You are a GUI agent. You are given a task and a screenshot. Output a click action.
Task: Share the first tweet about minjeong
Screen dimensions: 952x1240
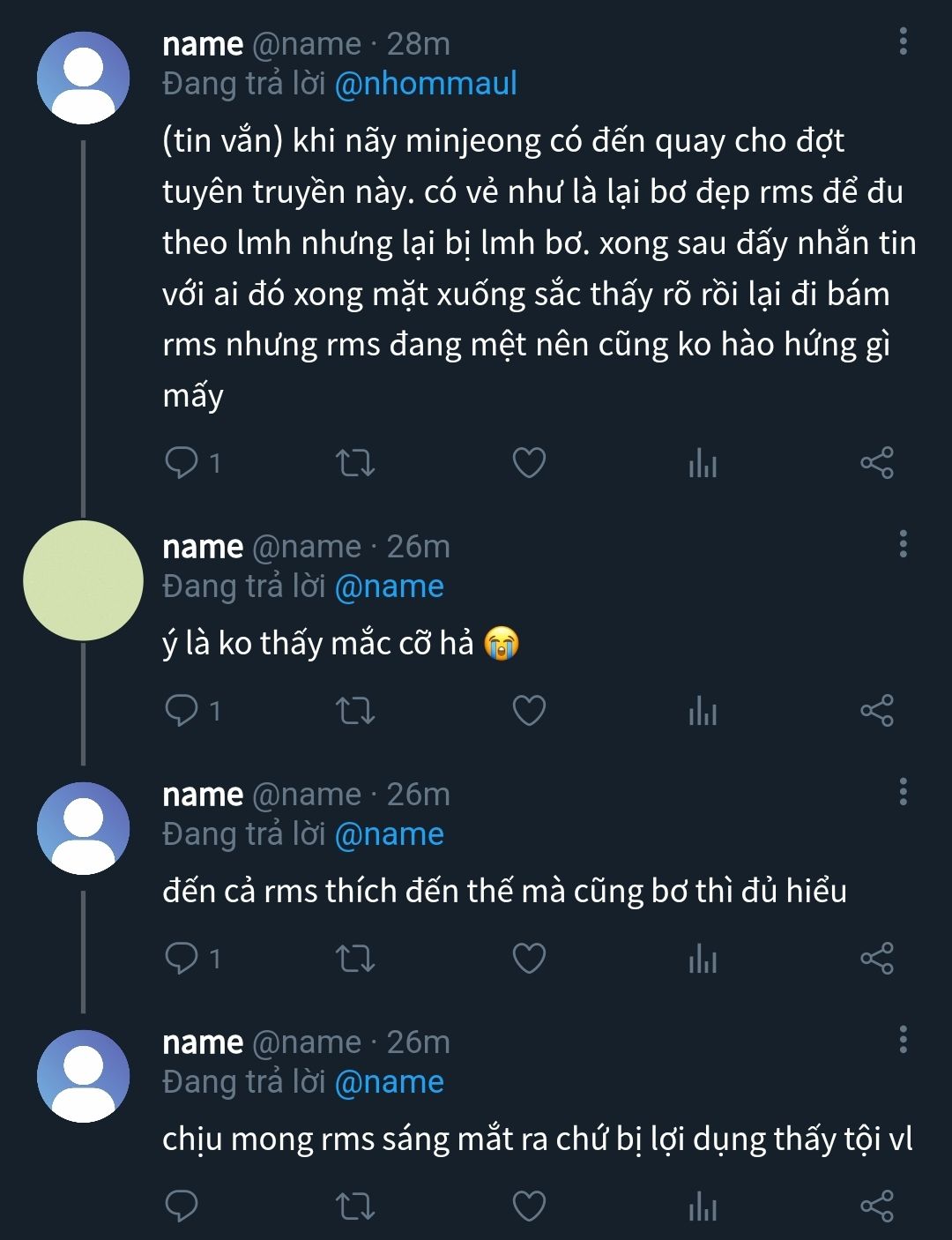[x=876, y=462]
